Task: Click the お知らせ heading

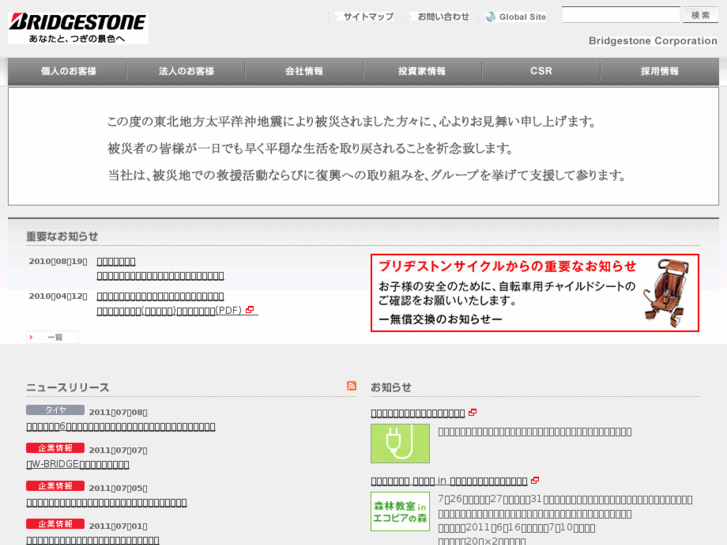Action: pyautogui.click(x=391, y=387)
